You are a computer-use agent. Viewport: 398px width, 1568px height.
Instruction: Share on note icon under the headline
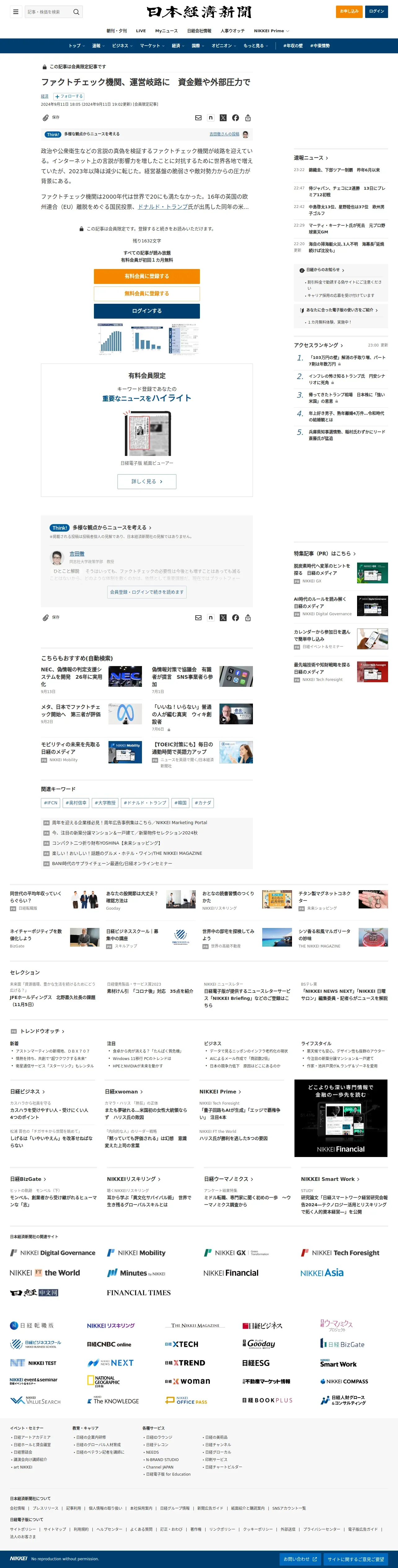pos(210,117)
